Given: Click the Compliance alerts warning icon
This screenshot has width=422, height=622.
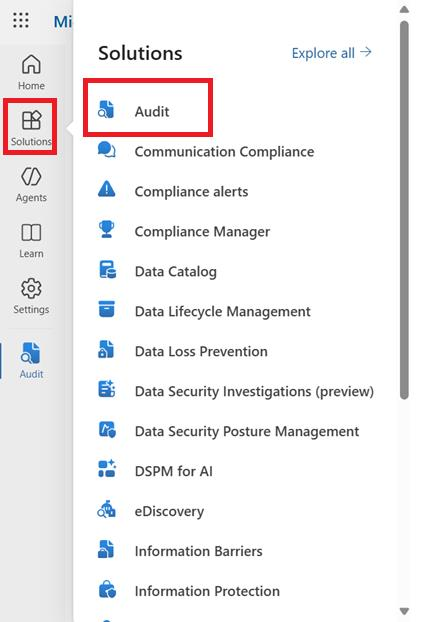Looking at the screenshot, I should pos(106,189).
